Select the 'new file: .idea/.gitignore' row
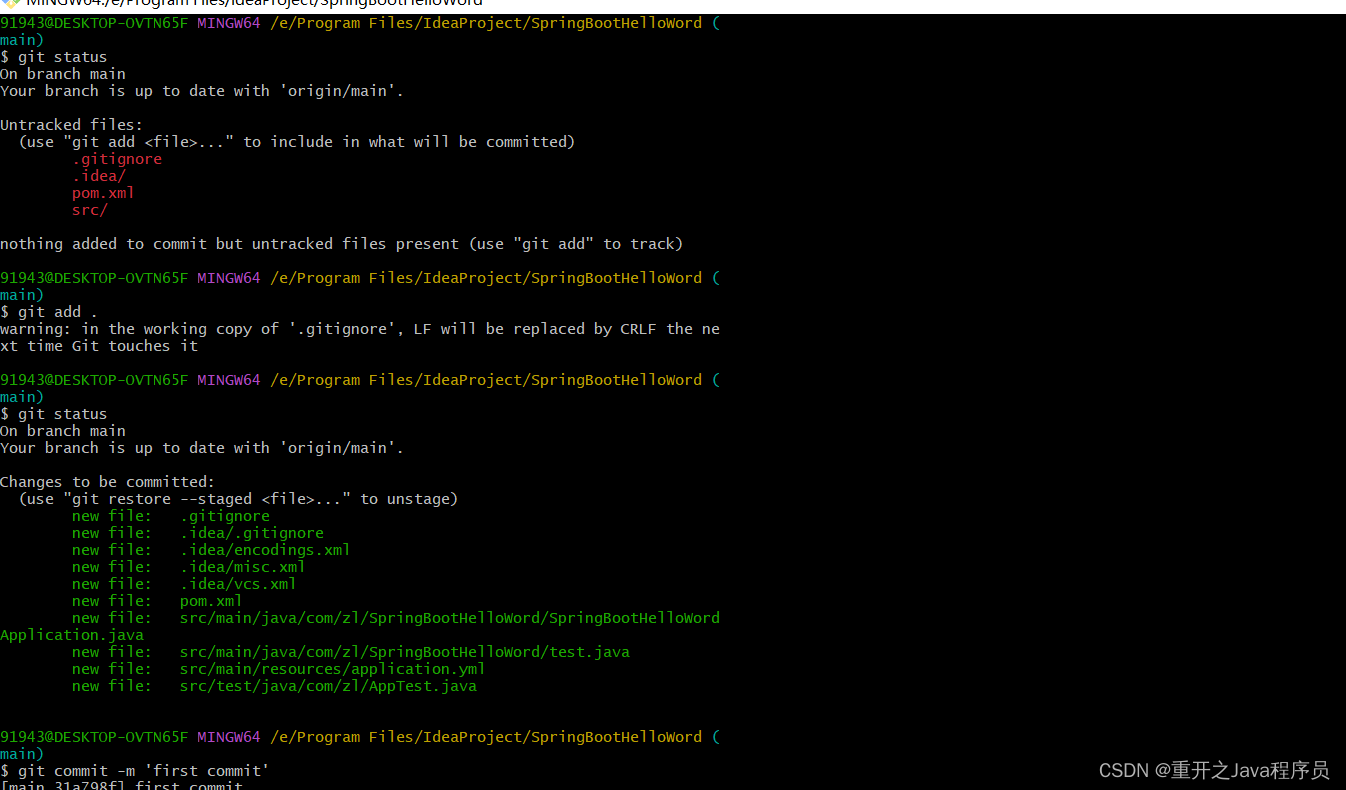This screenshot has height=790, width=1346. pos(198,533)
